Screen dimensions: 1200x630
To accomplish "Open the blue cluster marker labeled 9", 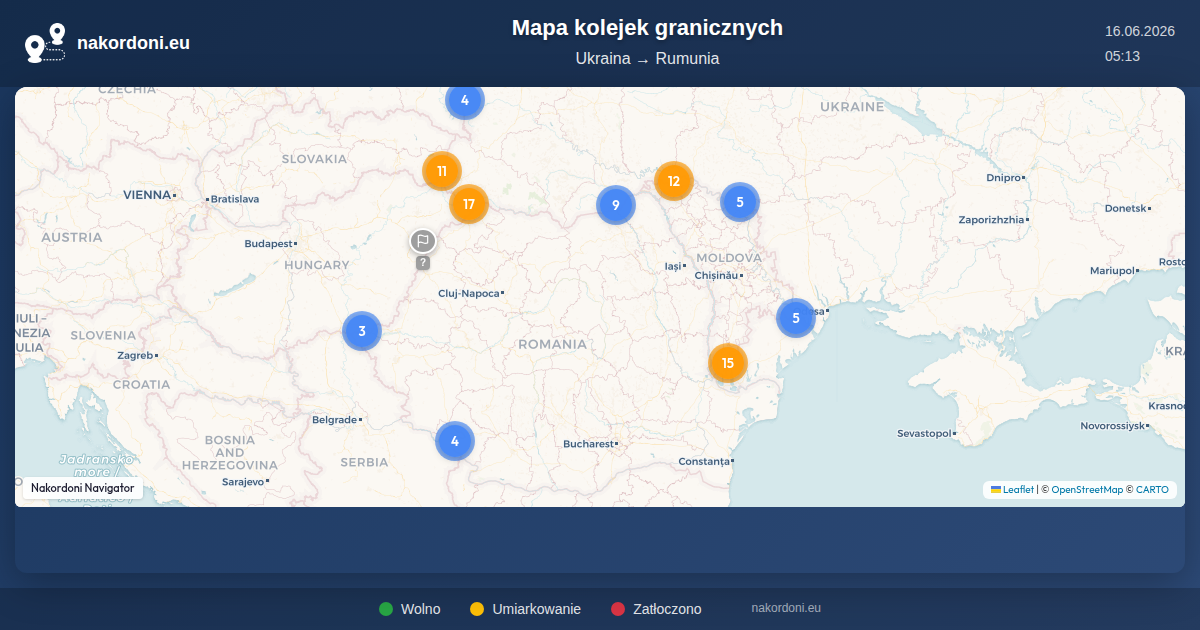I will point(616,205).
